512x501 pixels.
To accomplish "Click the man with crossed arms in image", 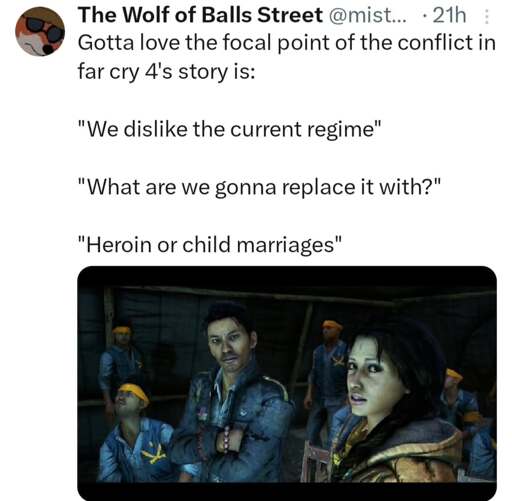I will click(x=233, y=393).
